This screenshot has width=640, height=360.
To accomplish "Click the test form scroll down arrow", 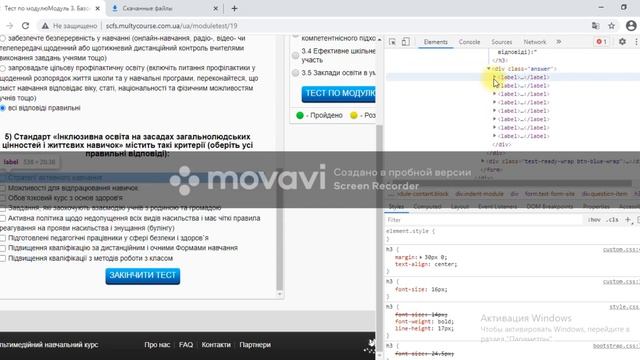I will coord(280,294).
